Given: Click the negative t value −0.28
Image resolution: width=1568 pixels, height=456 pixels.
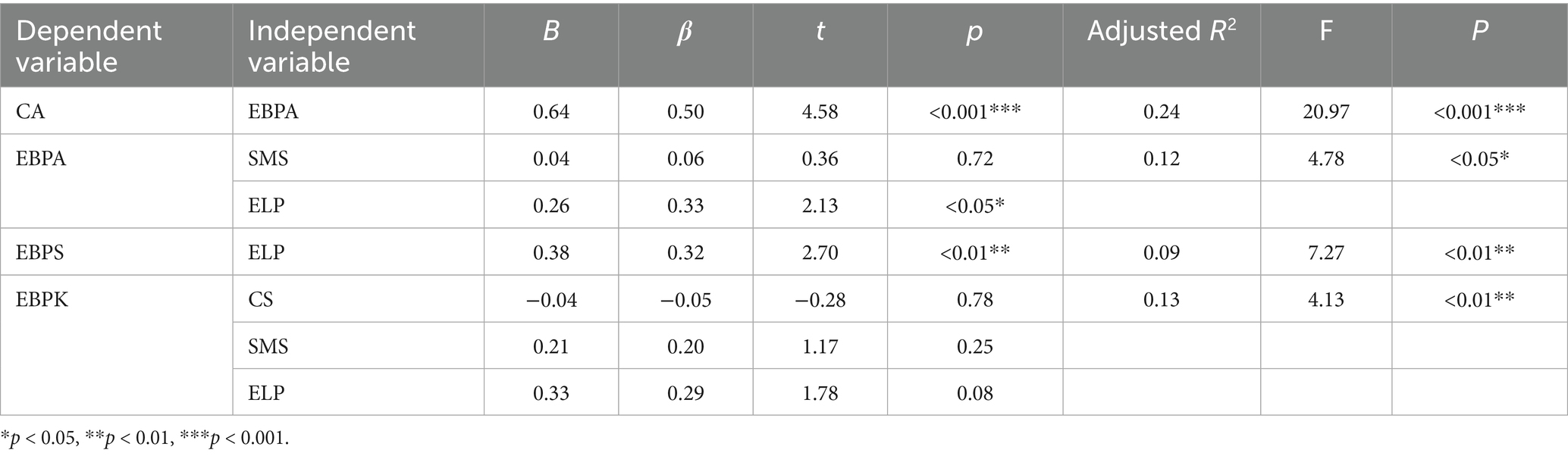Looking at the screenshot, I should point(820,299).
